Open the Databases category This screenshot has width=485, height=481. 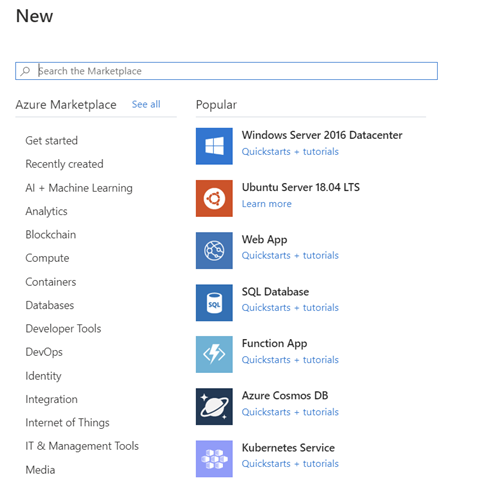click(50, 305)
